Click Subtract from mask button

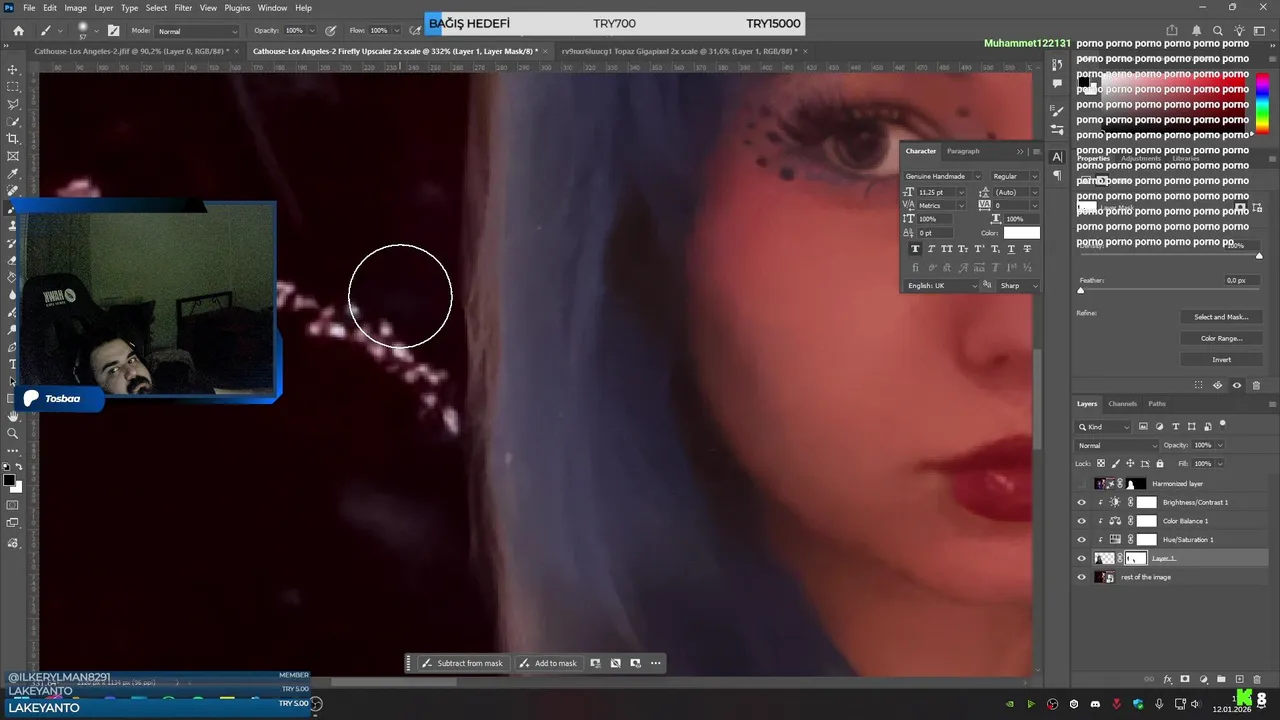463,663
